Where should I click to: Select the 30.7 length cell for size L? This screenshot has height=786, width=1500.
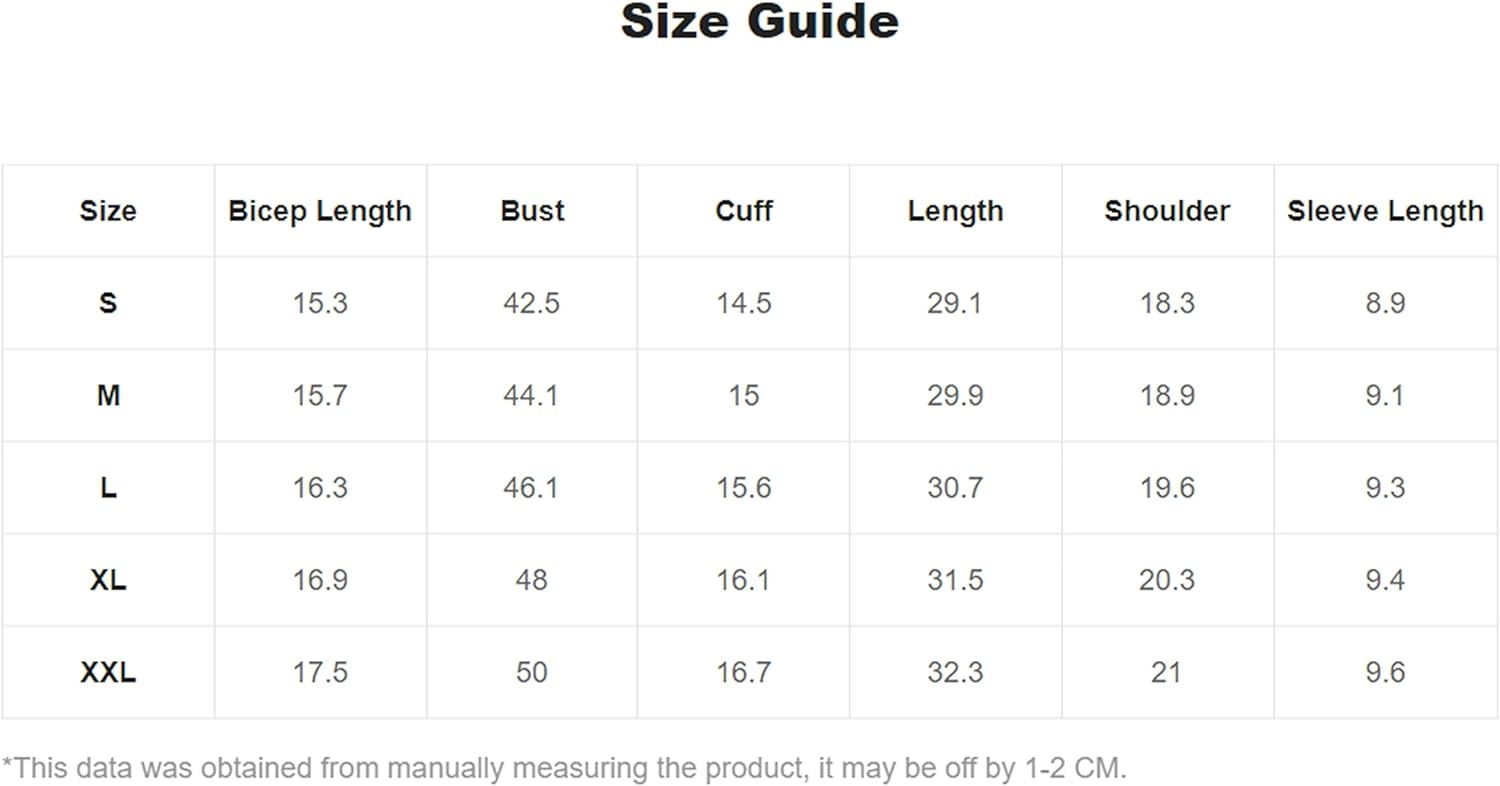(x=955, y=488)
